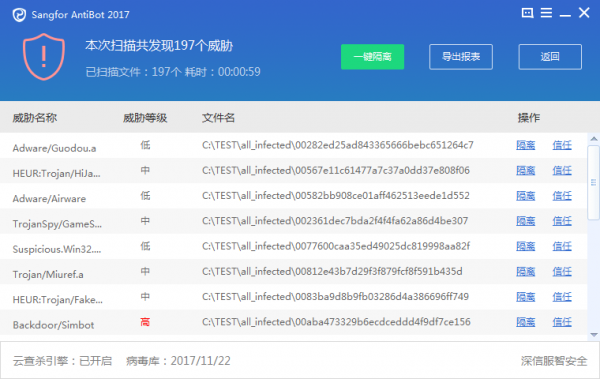The image size is (600, 379).
Task: Click the red 高 level of Backdoor/Simbot
Action: tap(145, 322)
